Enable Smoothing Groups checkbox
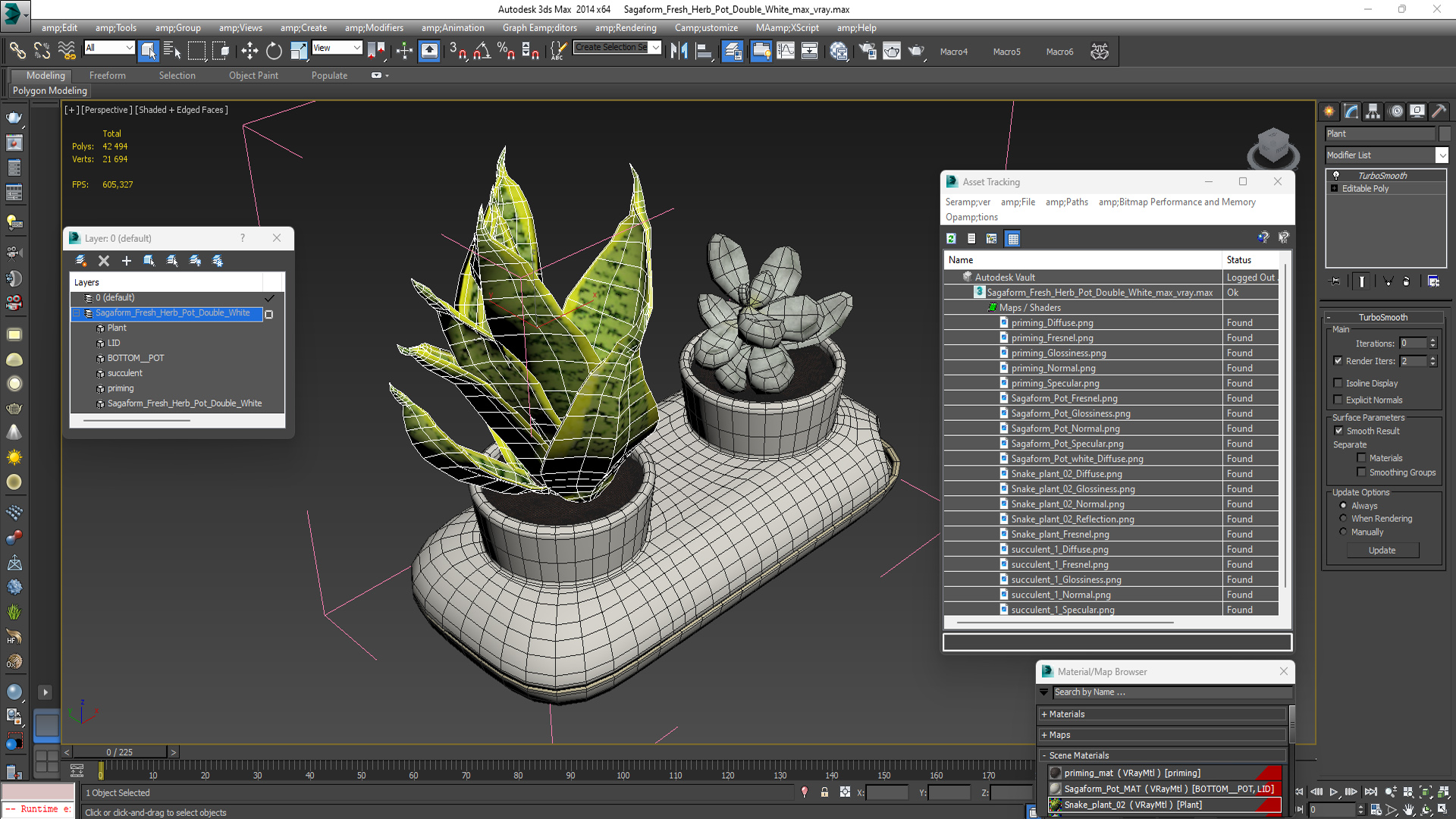 pos(1361,472)
